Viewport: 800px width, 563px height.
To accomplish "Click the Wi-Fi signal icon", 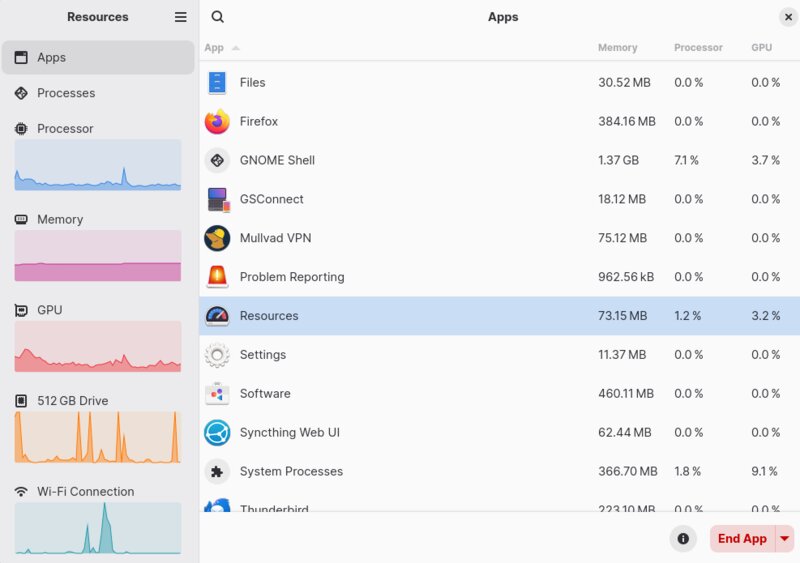I will point(21,492).
